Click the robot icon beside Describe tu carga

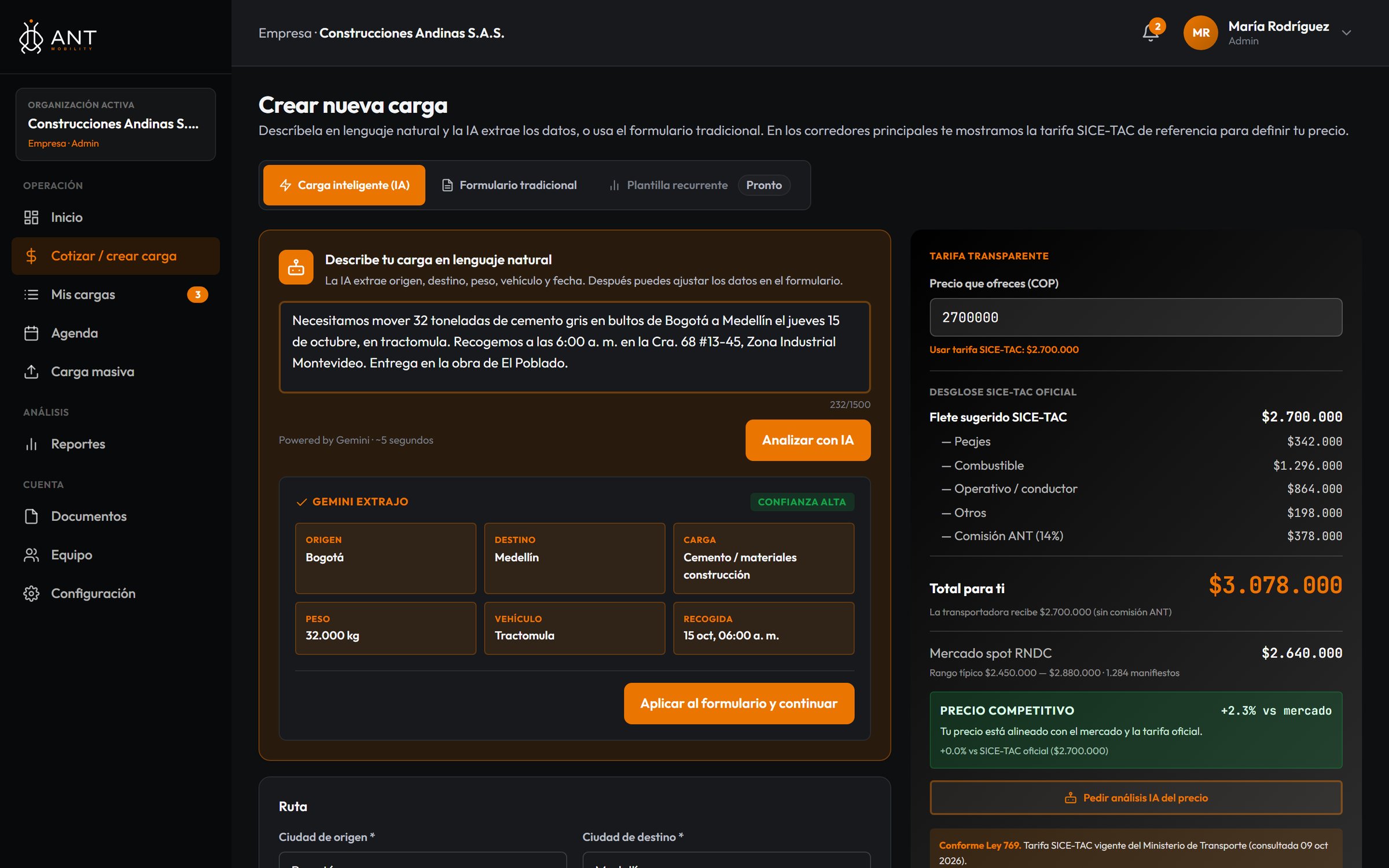(296, 267)
